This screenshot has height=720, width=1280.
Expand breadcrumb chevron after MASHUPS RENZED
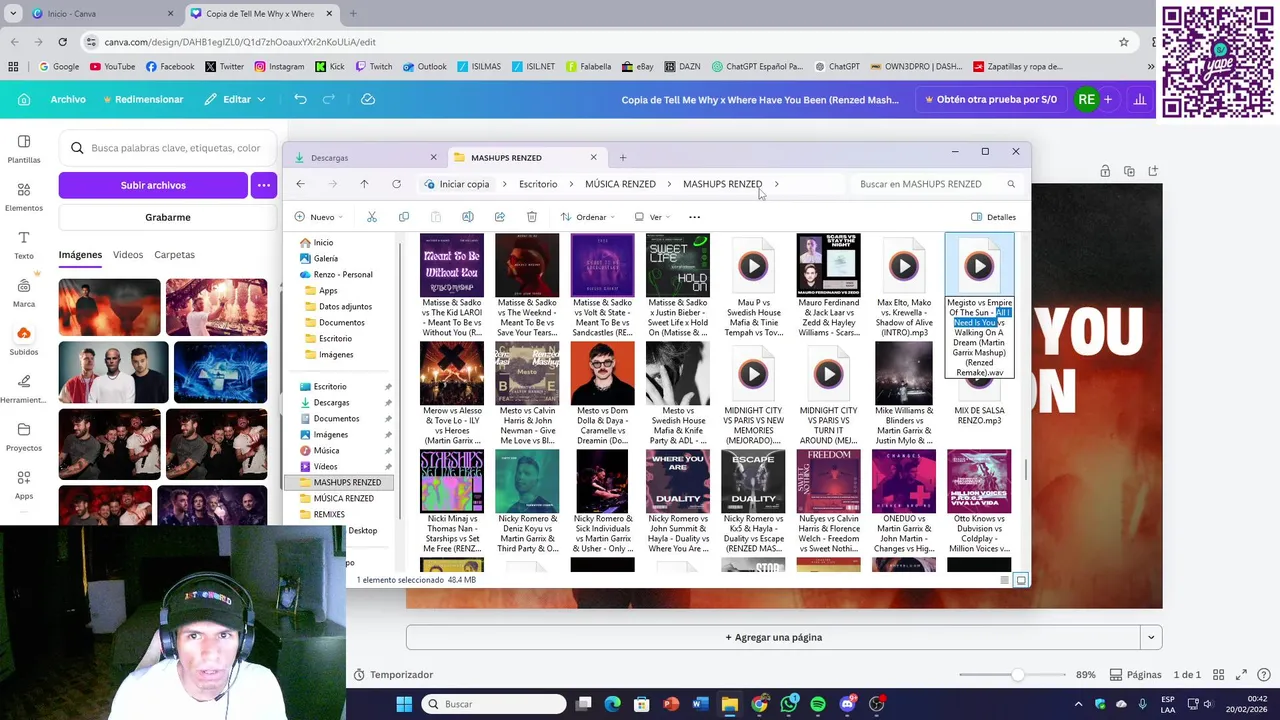click(776, 184)
